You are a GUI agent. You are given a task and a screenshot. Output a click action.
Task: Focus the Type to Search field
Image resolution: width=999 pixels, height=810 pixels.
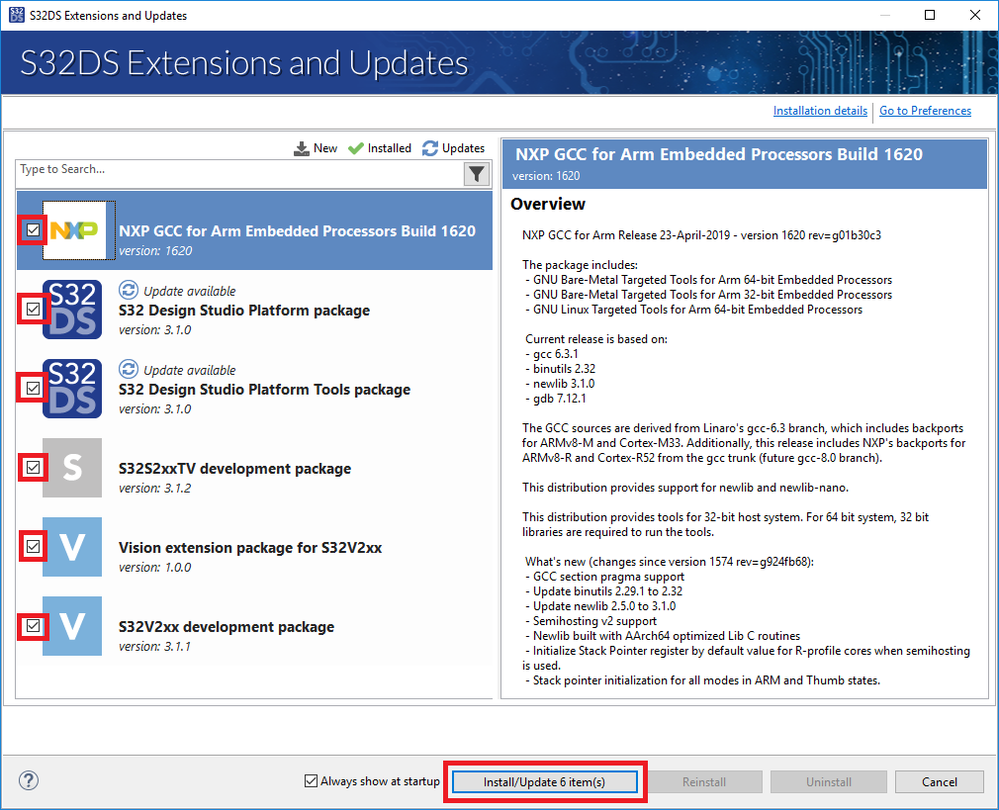tap(239, 174)
